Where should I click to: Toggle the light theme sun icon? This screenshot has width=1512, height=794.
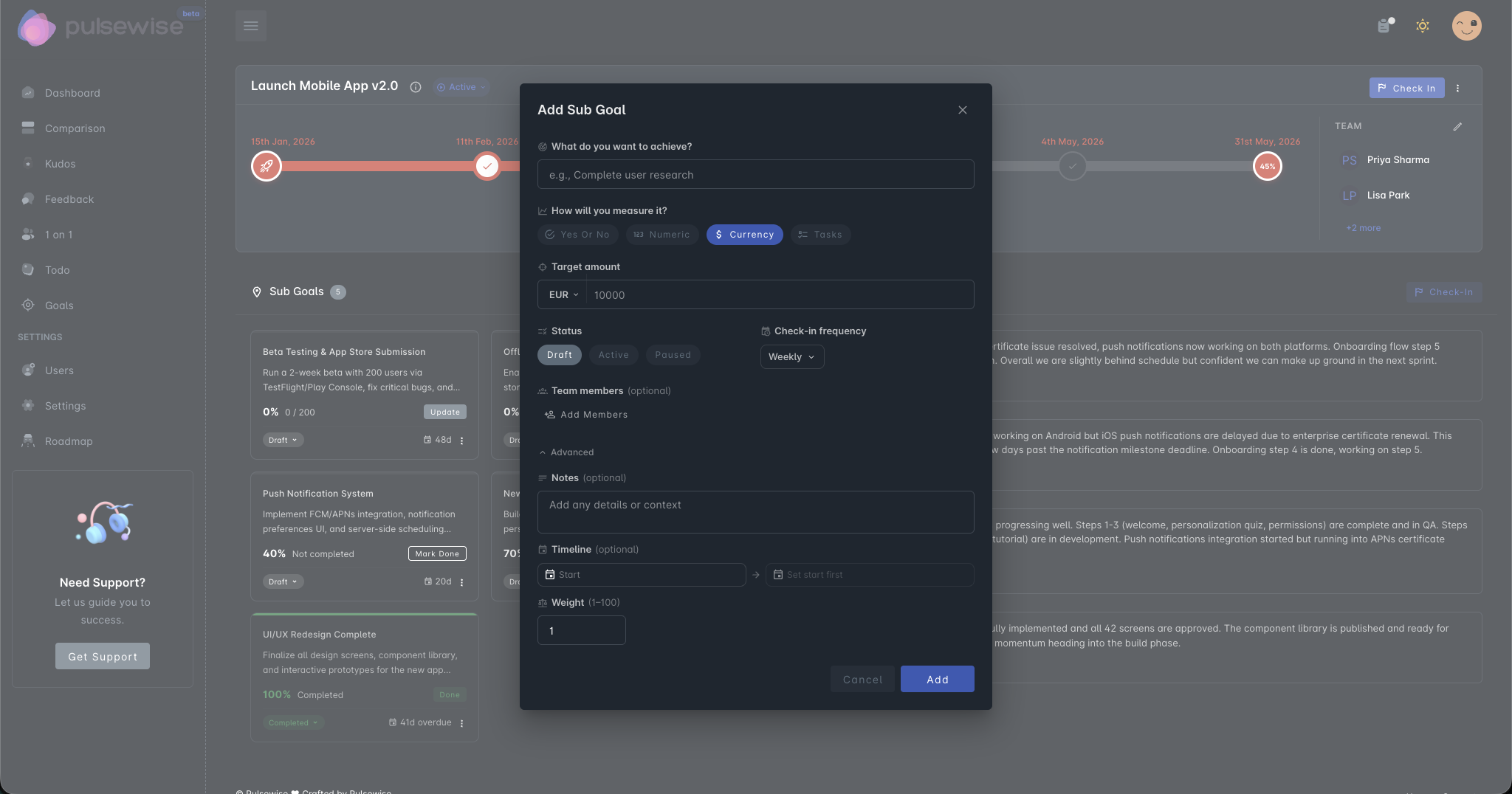(1423, 26)
